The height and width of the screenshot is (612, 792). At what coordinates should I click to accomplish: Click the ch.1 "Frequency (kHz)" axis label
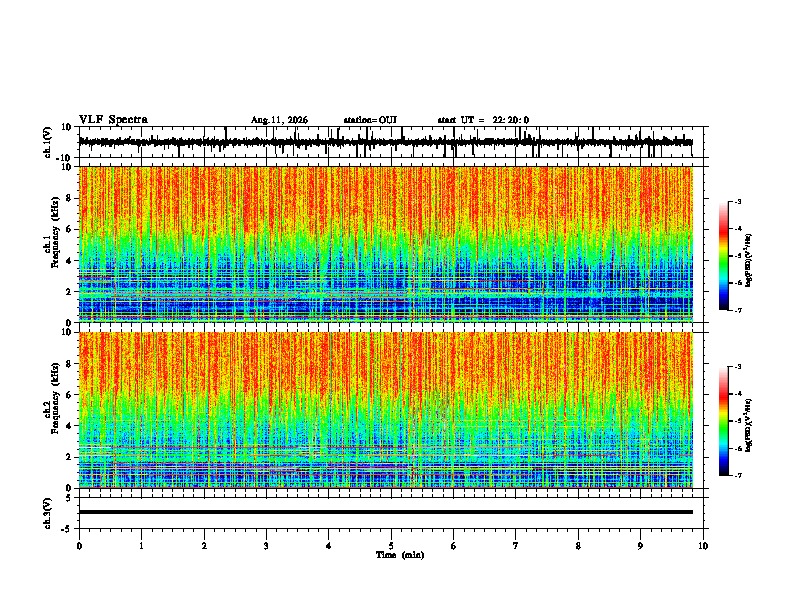(55, 232)
